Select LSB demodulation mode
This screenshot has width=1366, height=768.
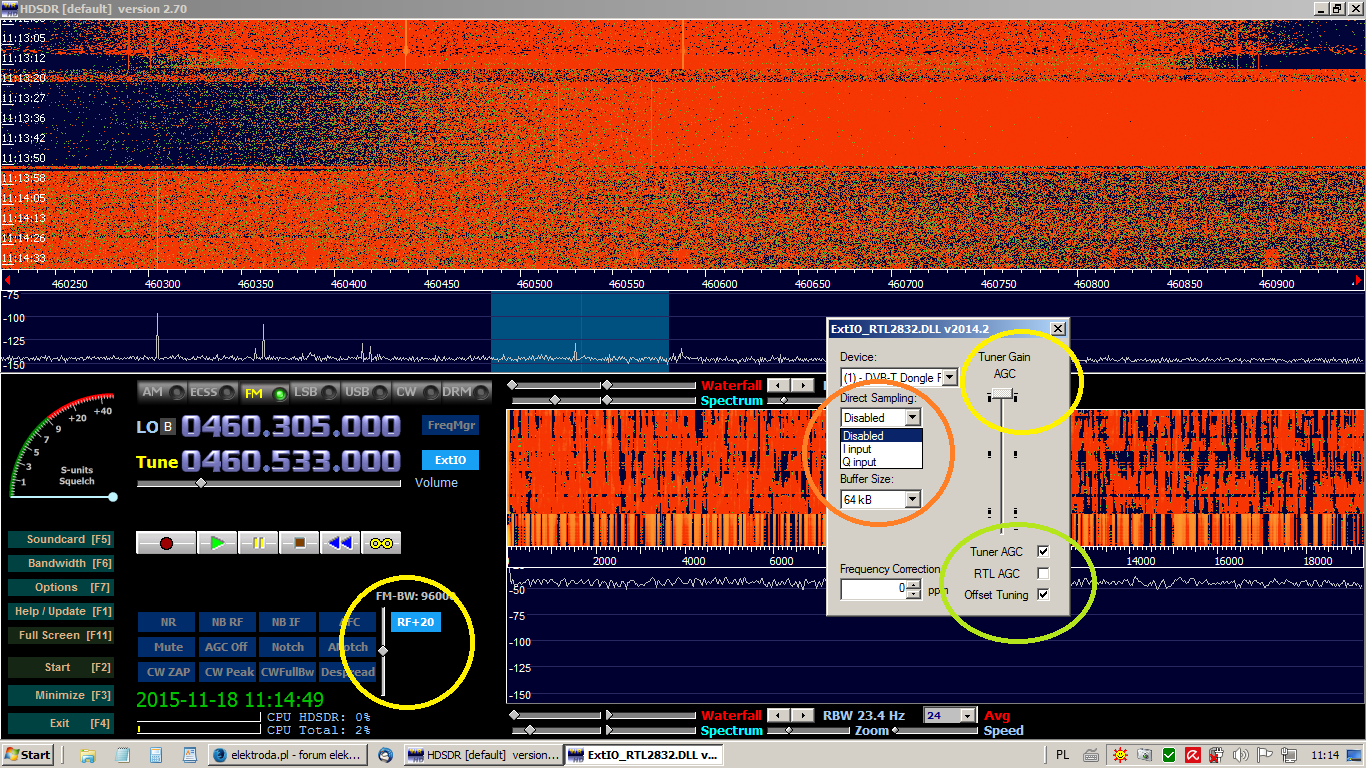tap(314, 392)
